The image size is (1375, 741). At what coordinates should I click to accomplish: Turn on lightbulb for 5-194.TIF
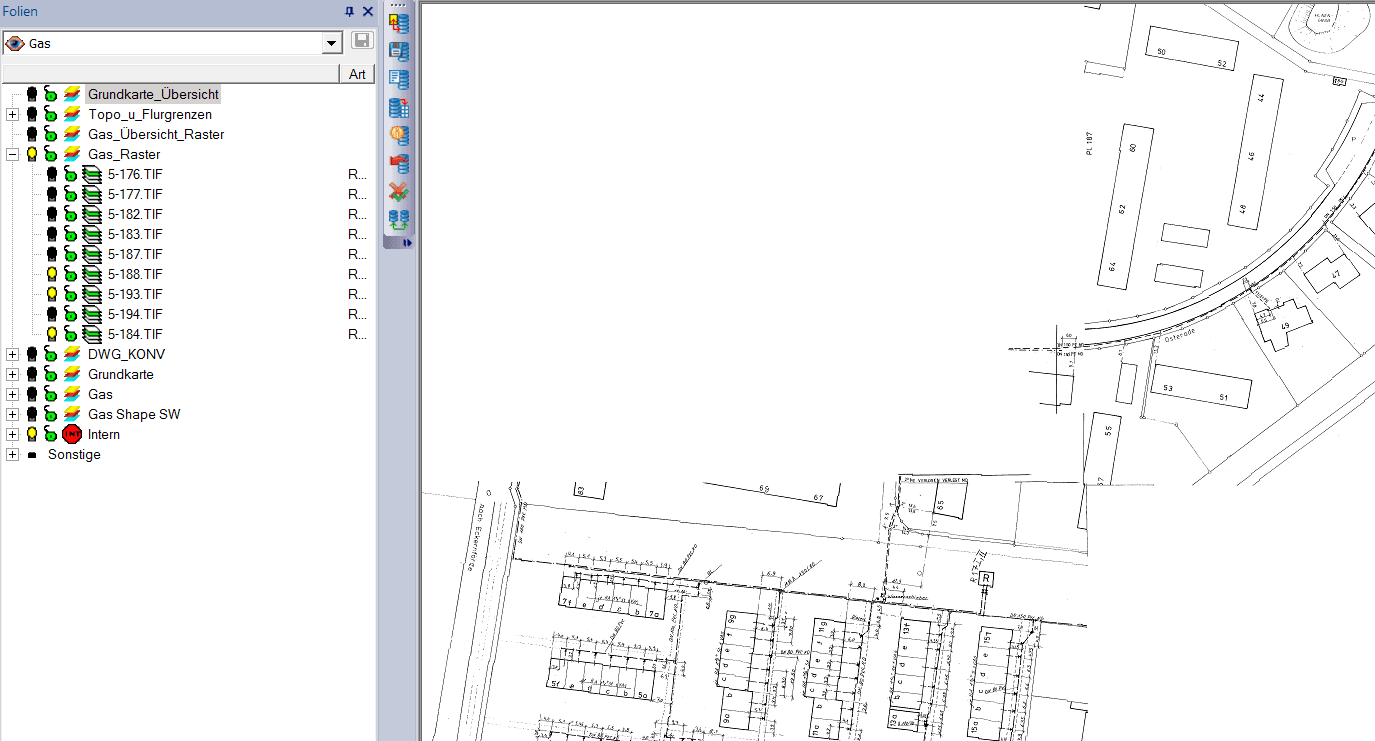(x=52, y=314)
